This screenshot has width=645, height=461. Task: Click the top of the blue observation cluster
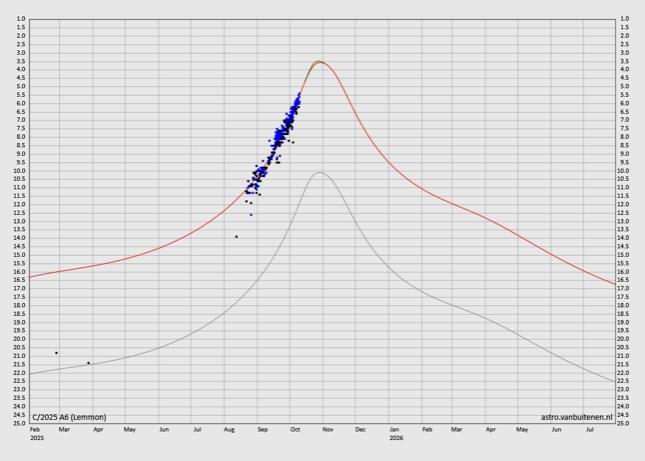tap(299, 93)
